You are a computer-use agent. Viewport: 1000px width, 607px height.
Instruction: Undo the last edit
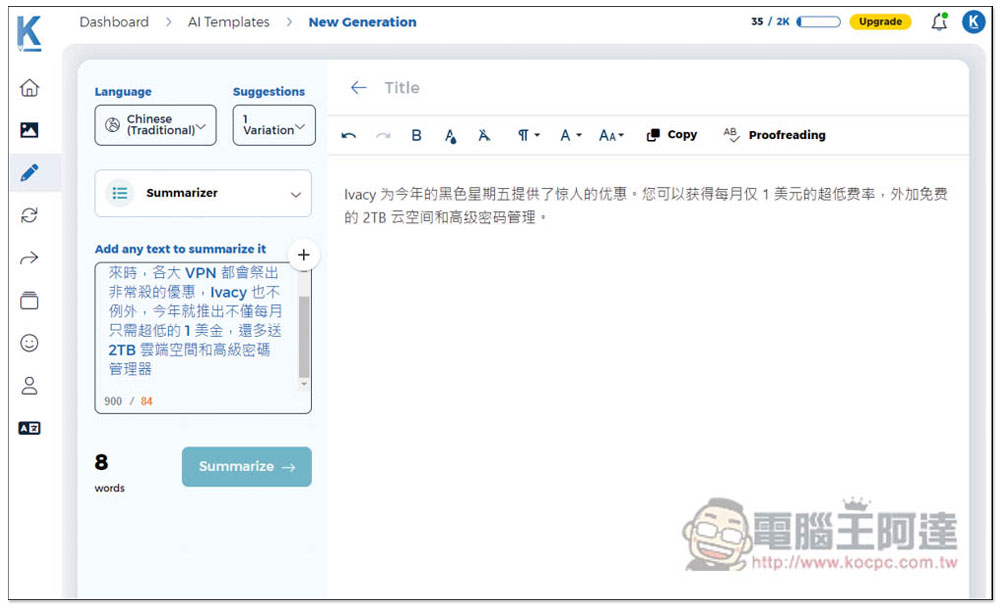tap(348, 135)
